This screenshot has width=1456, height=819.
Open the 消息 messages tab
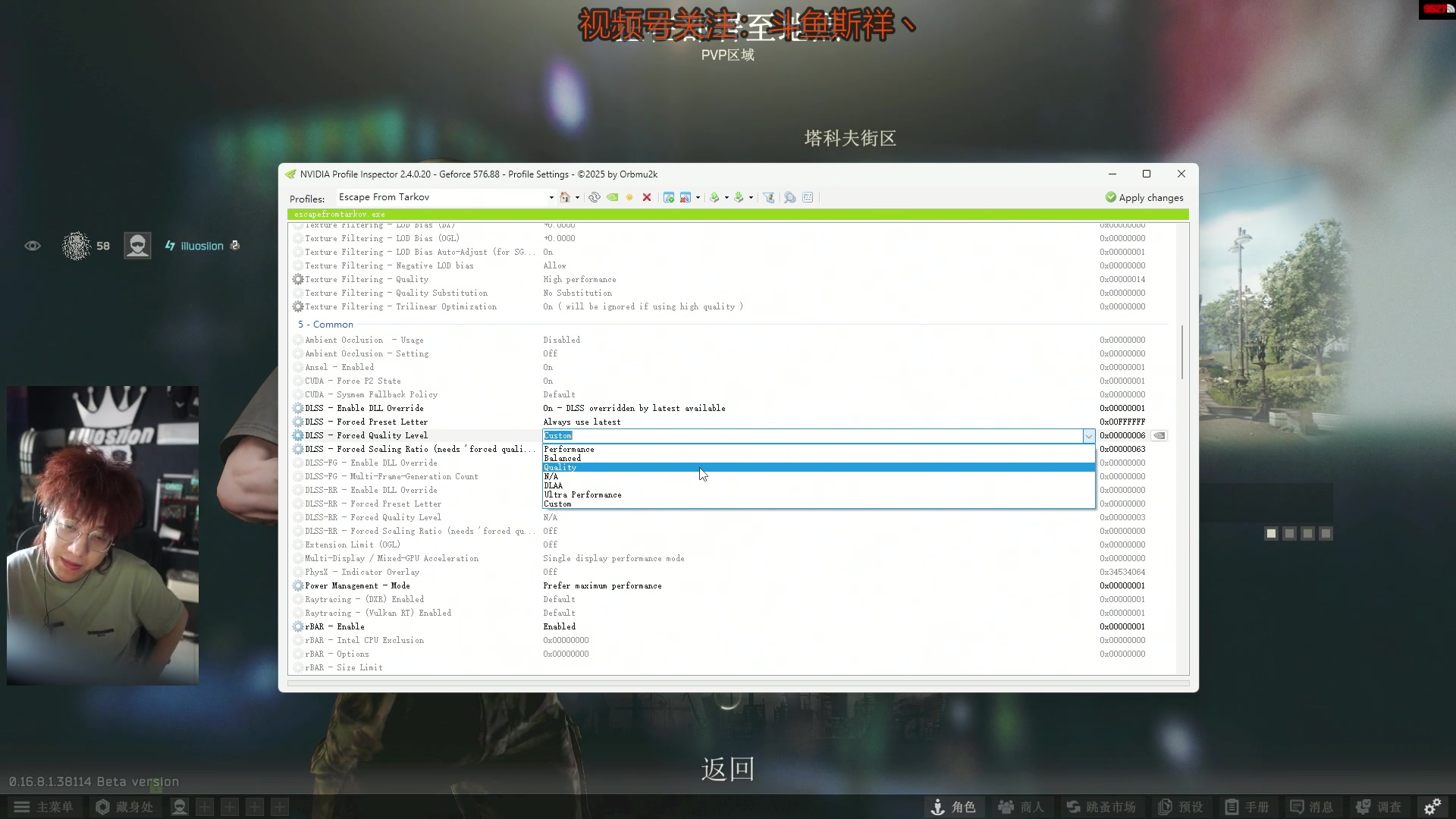click(1312, 807)
